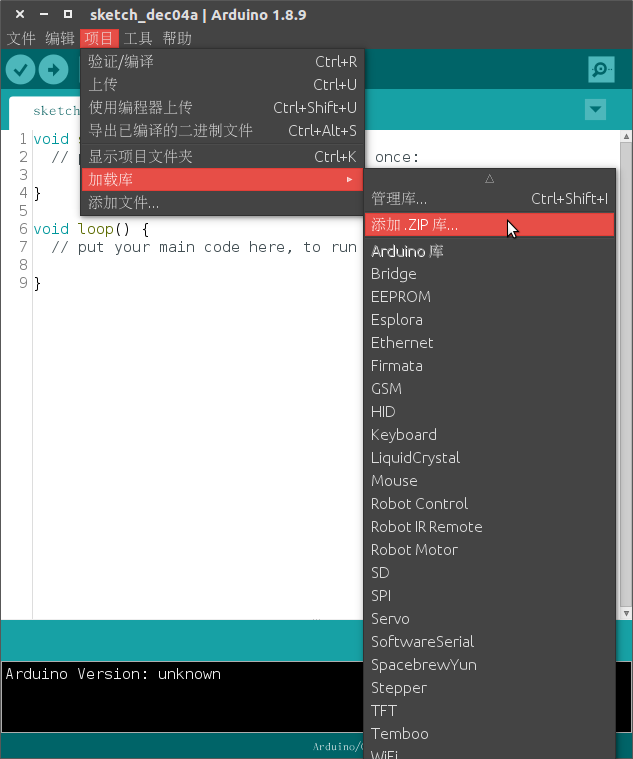This screenshot has width=633, height=759.
Task: Include the Bridge library
Action: pos(489,274)
